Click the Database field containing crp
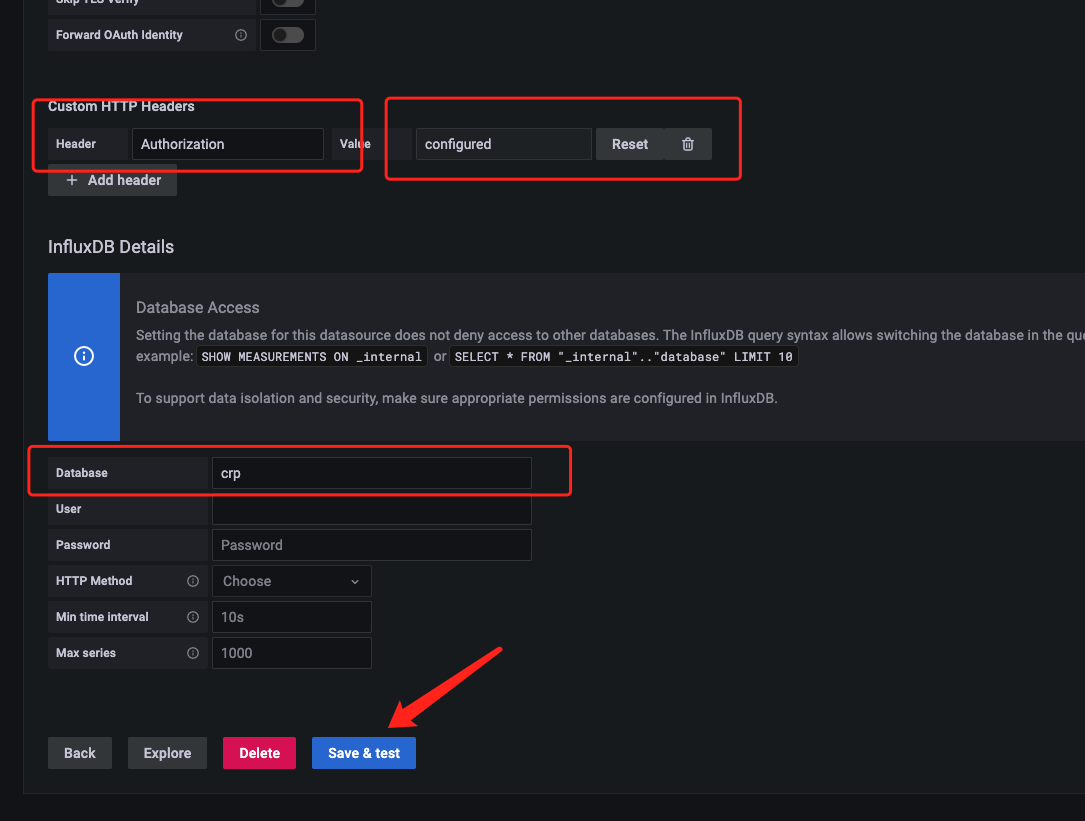The image size is (1085, 821). (372, 473)
